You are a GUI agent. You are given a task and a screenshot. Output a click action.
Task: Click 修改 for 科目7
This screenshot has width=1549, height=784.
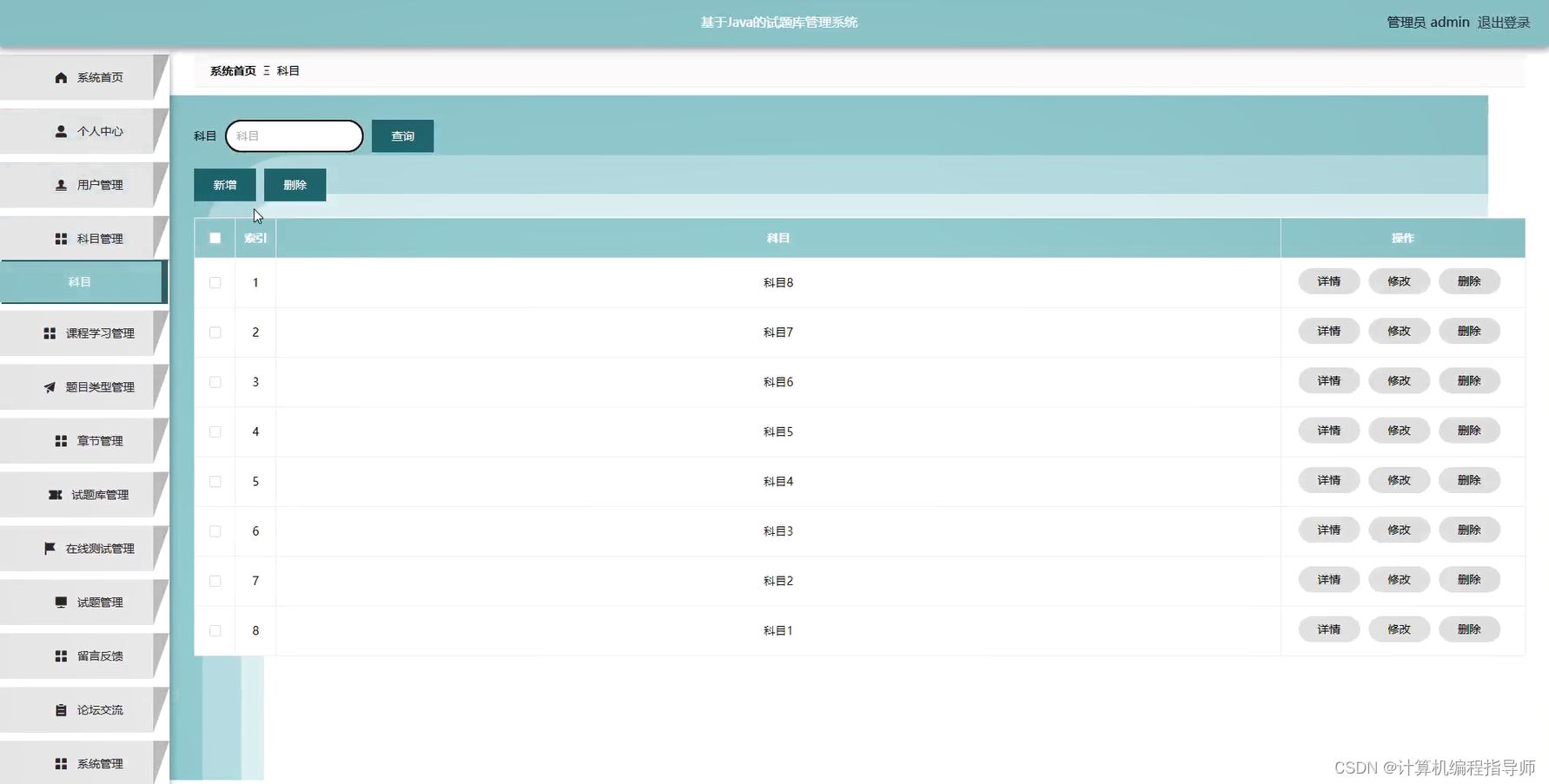(1400, 331)
